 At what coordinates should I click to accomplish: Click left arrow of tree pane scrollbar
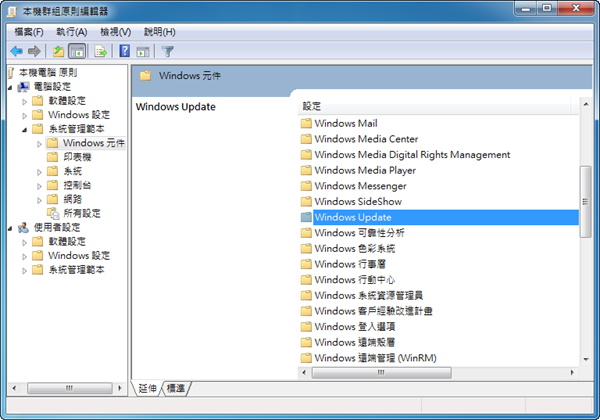14,388
